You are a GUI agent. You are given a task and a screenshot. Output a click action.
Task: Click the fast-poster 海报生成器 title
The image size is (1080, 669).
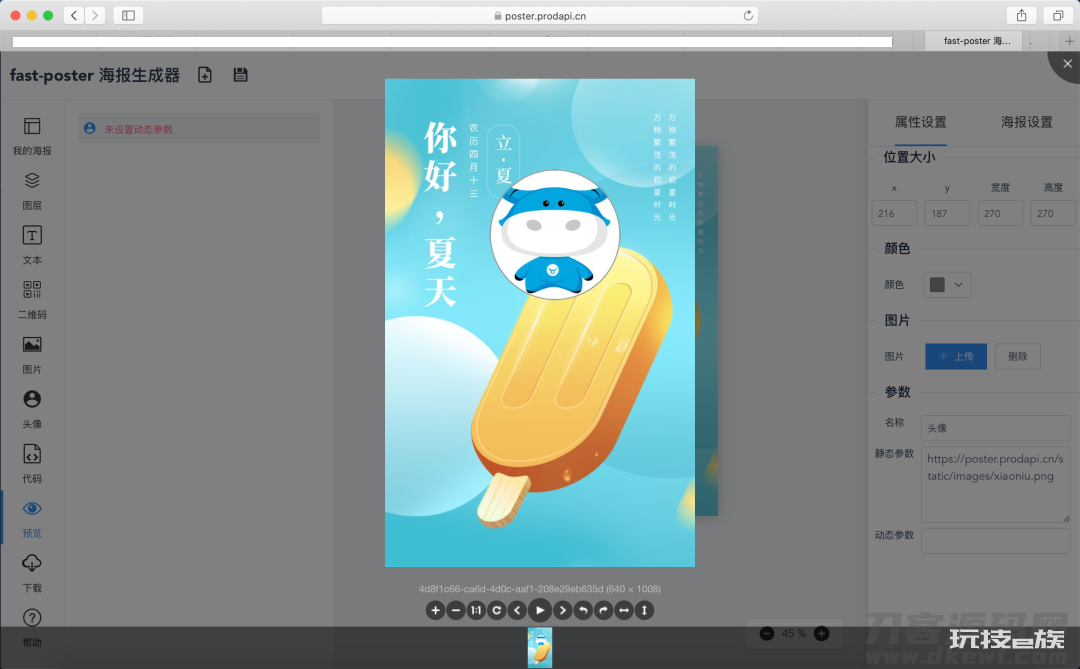(94, 75)
